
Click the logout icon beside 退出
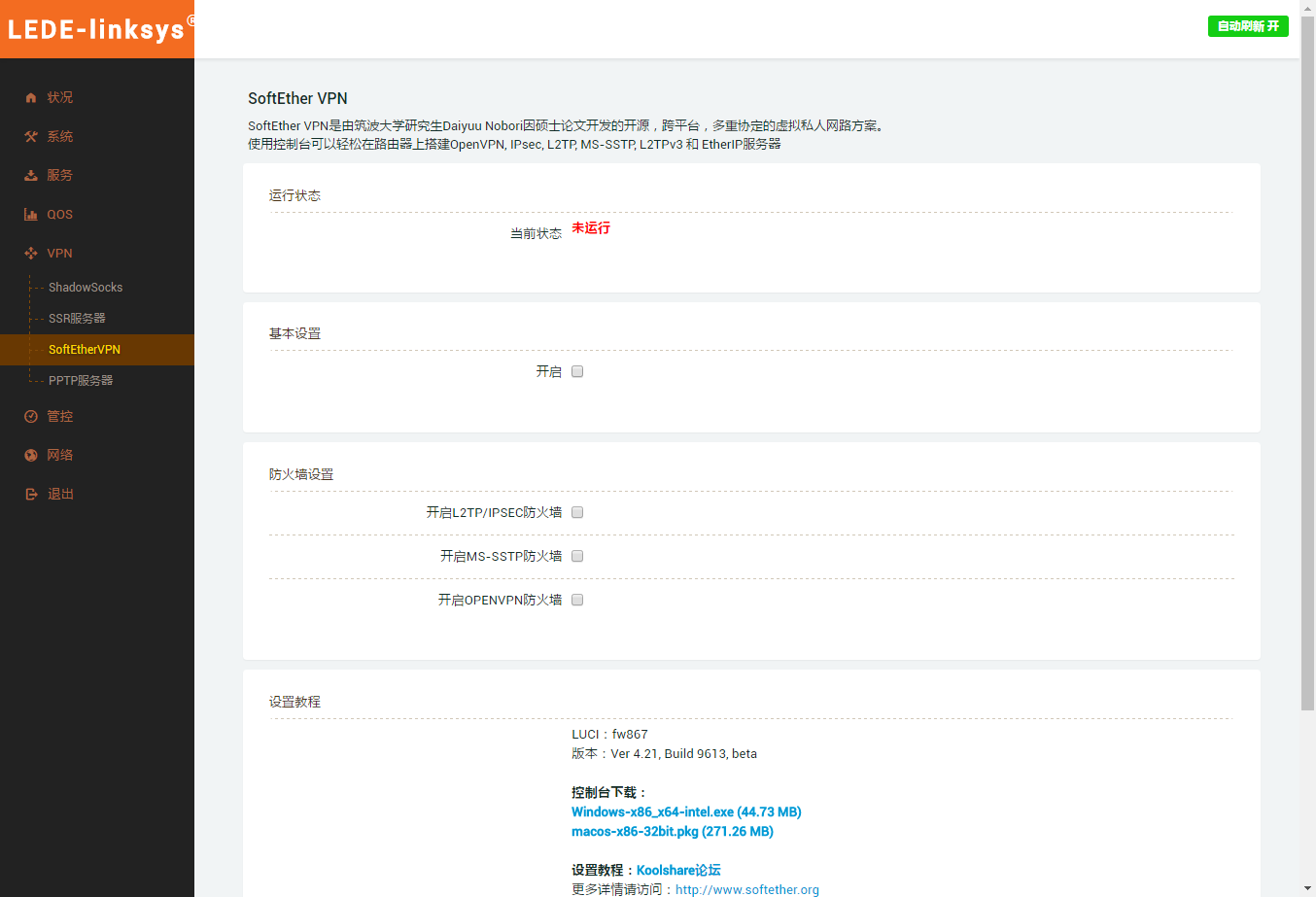pos(31,495)
